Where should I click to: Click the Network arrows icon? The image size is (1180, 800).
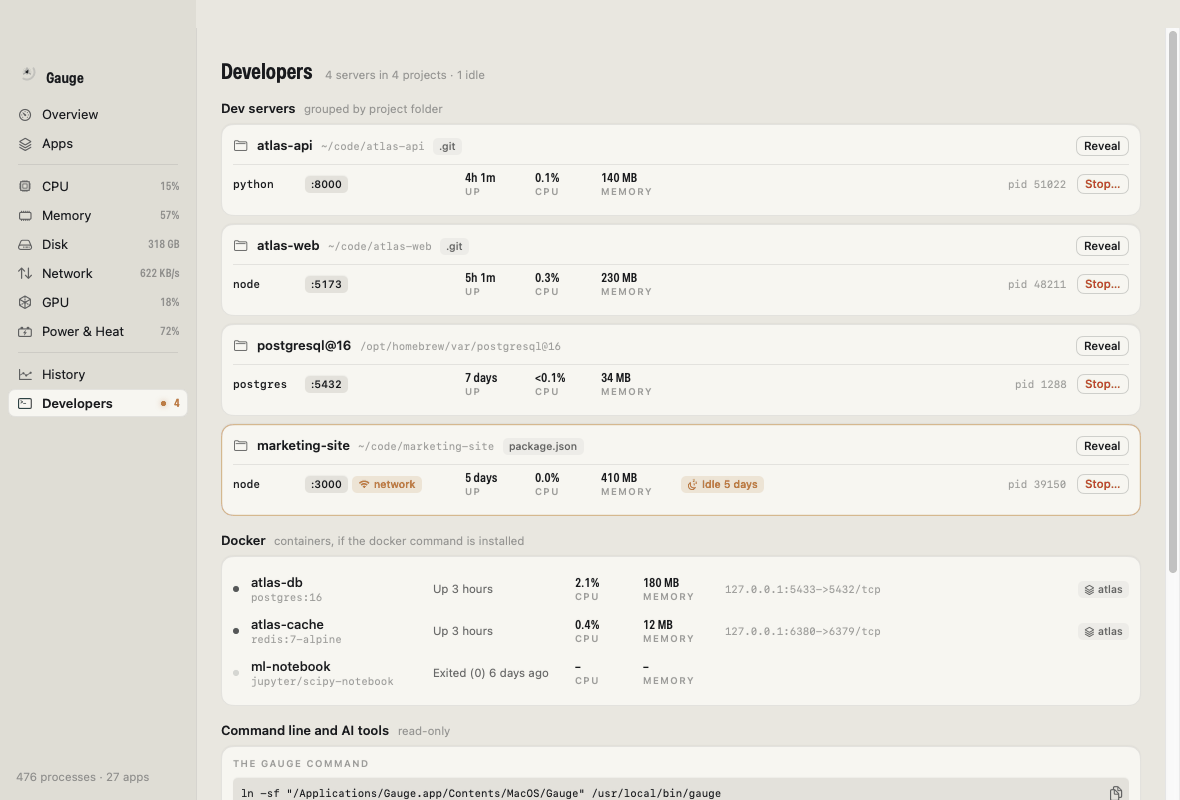coord(25,273)
